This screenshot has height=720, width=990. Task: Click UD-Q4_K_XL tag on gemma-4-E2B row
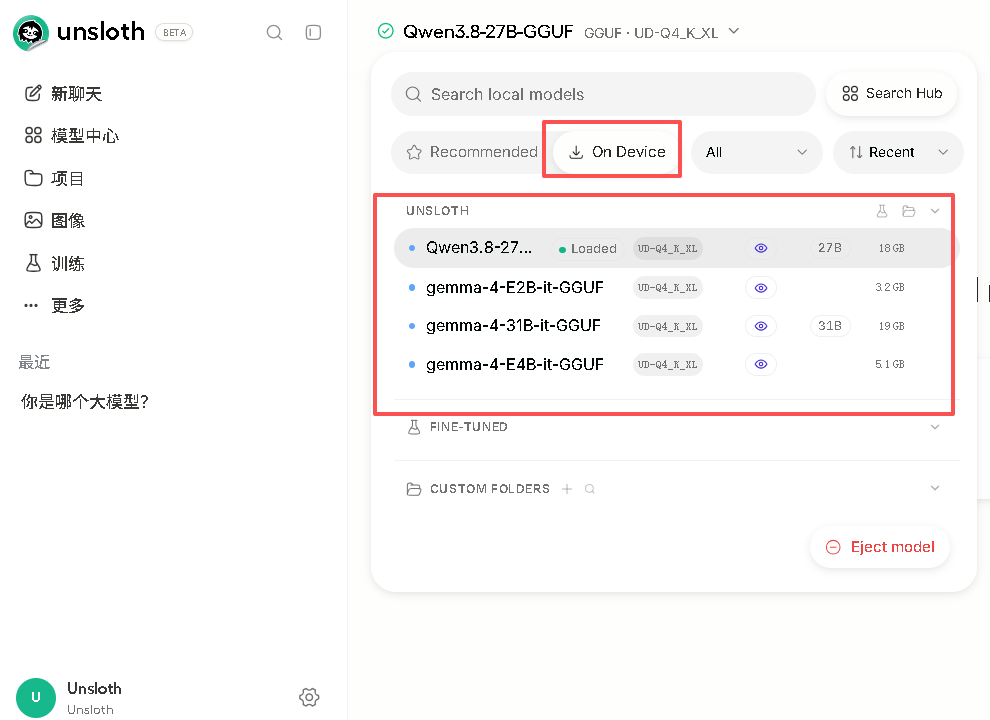coord(667,287)
